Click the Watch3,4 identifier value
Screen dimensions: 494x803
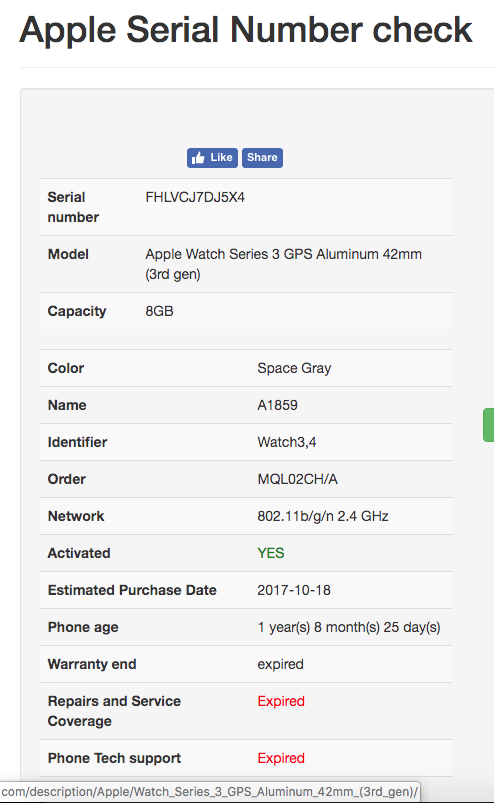coord(287,442)
